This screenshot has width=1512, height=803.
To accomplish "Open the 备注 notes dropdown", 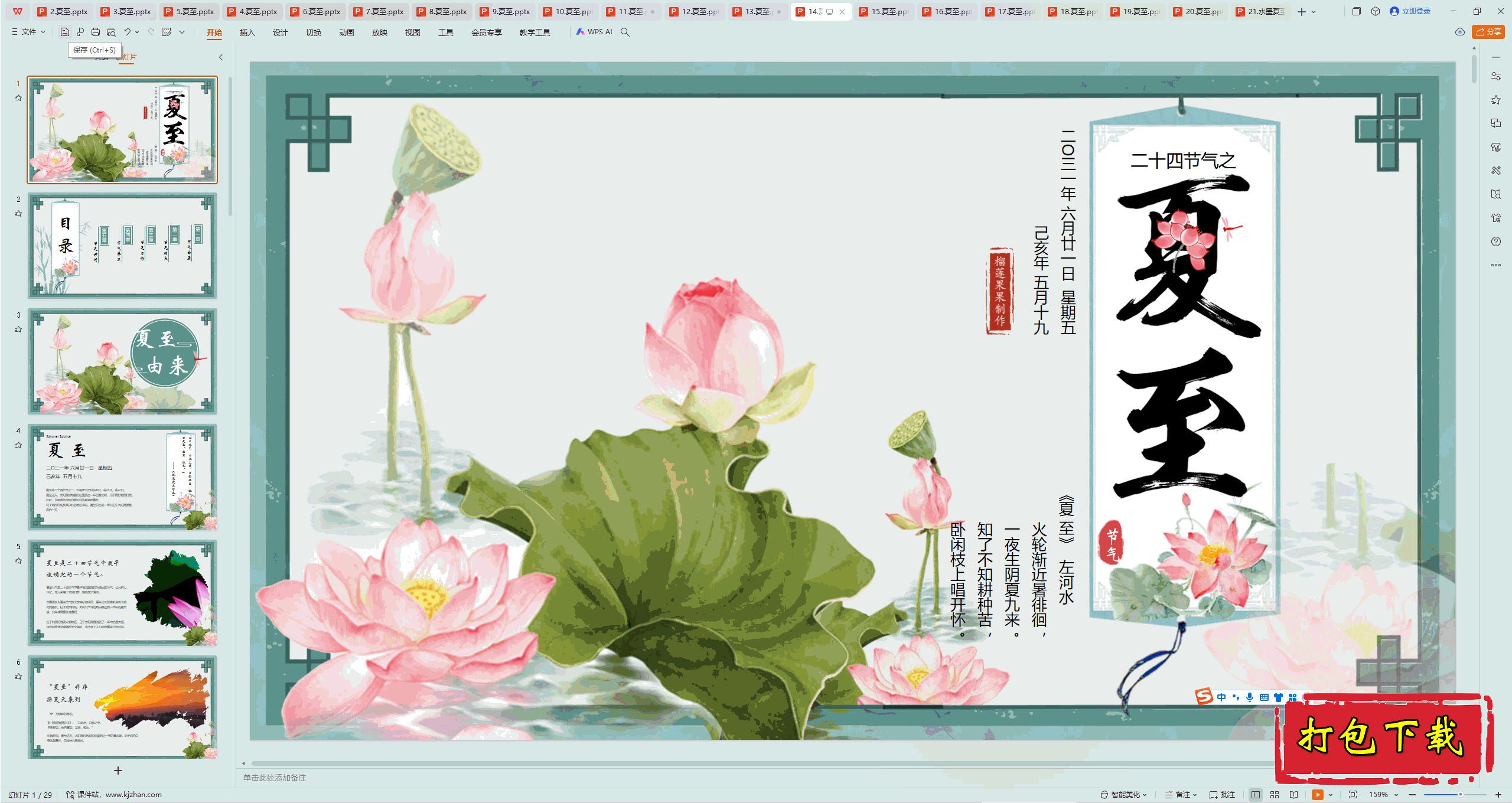I will click(1181, 795).
